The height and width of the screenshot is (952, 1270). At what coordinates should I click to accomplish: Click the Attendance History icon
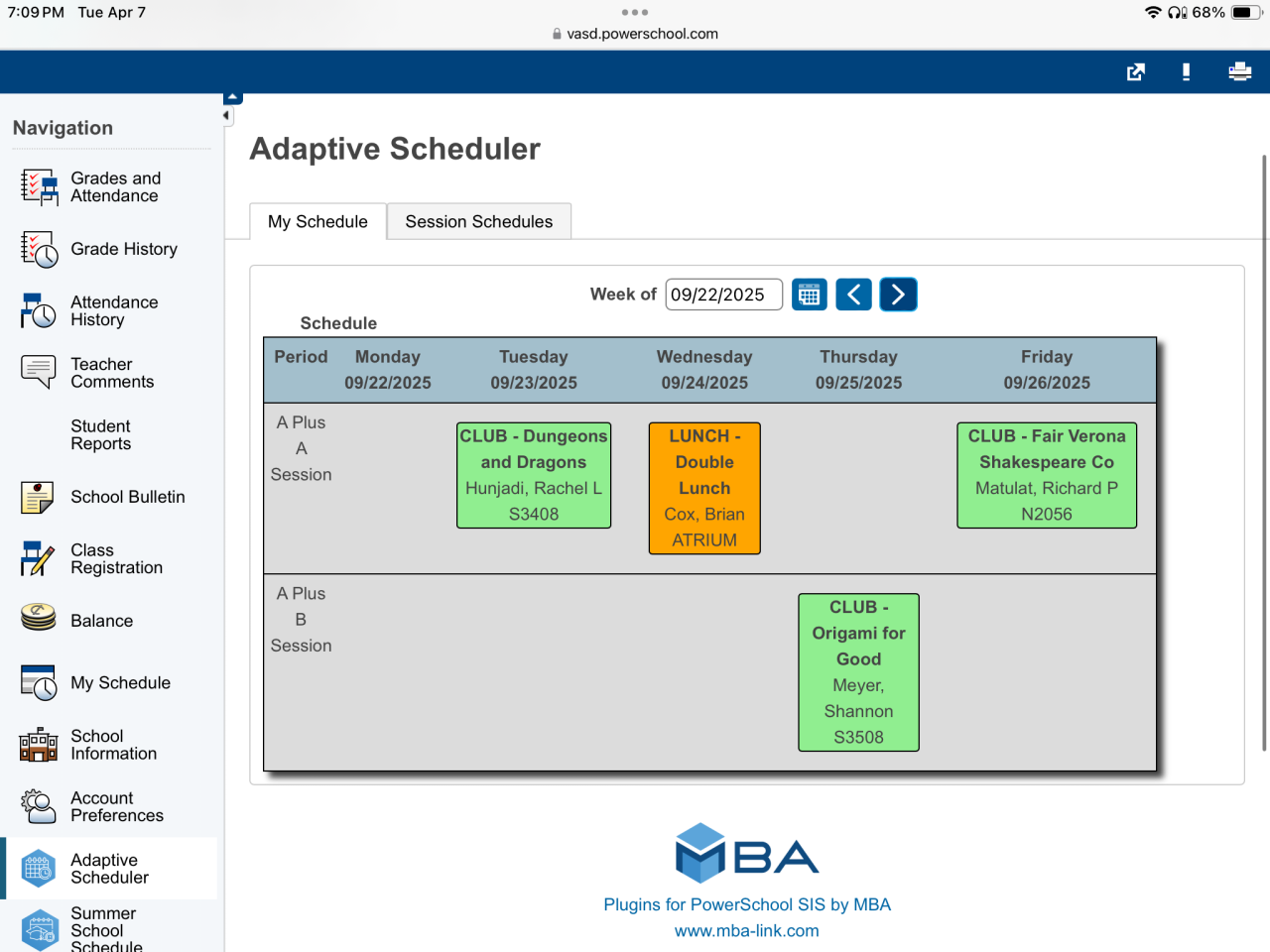[x=40, y=310]
